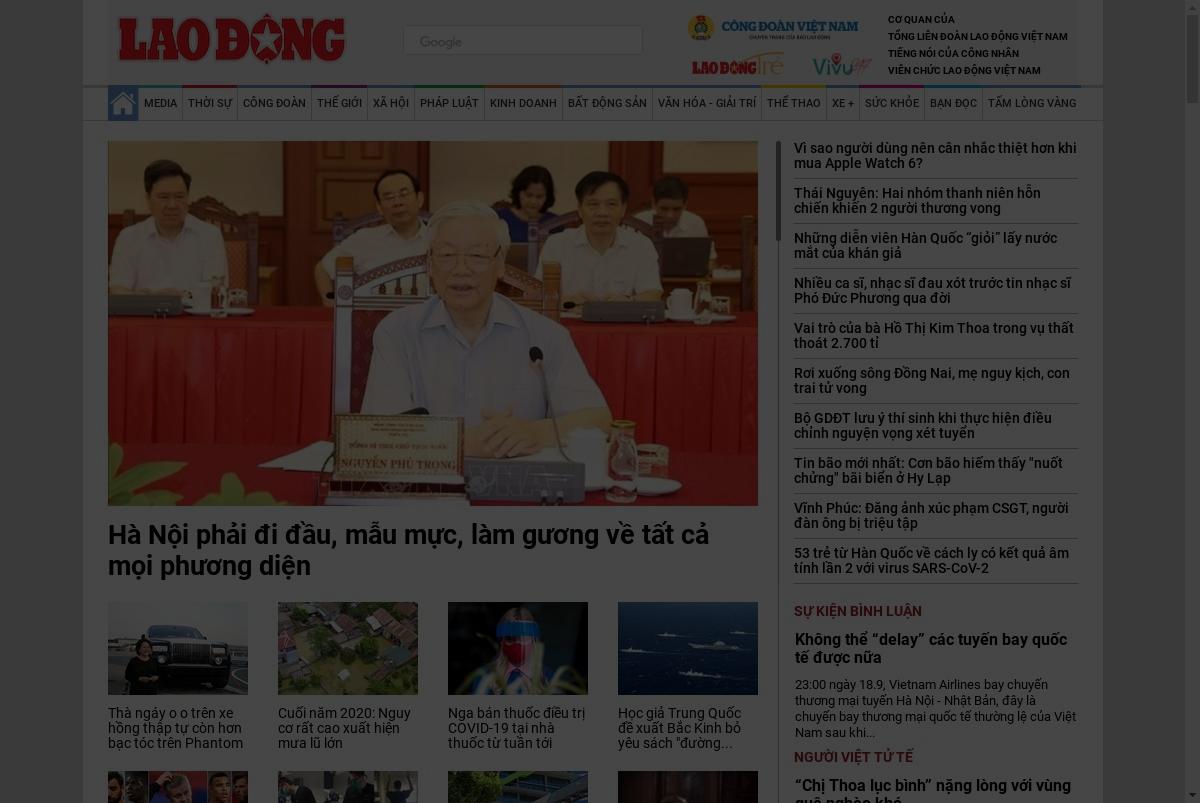Open the Công Đoàn Việt Nam logo
Image resolution: width=1200 pixels, height=803 pixels.
pos(773,27)
